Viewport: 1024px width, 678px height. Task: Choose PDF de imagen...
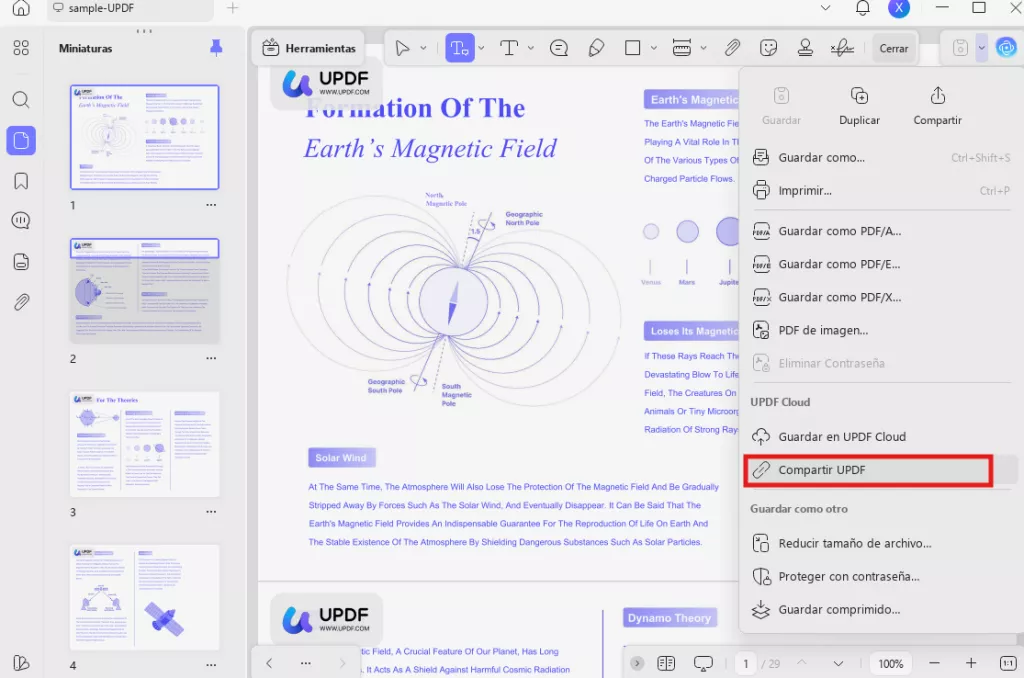[881, 331]
